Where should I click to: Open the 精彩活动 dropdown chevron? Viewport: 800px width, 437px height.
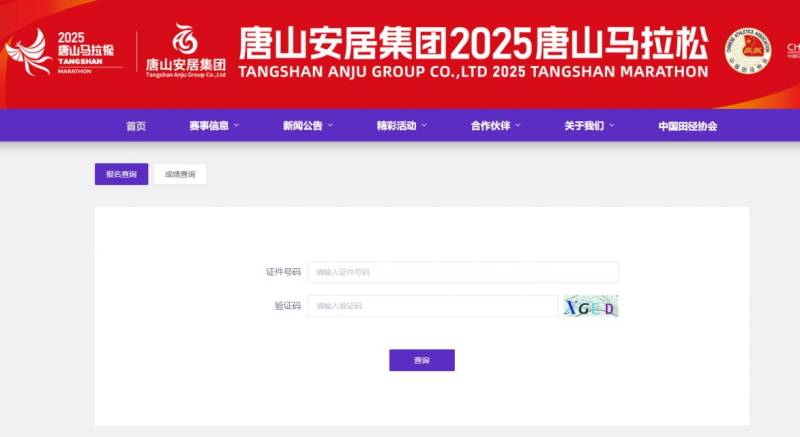pos(424,126)
